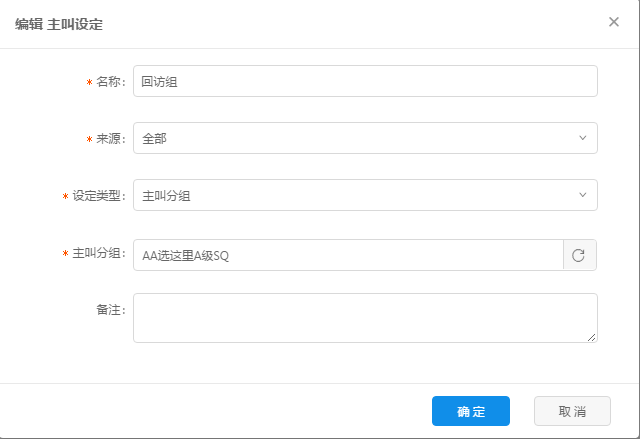
Task: Grab the resize handle of 备注 textarea
Action: (x=592, y=338)
